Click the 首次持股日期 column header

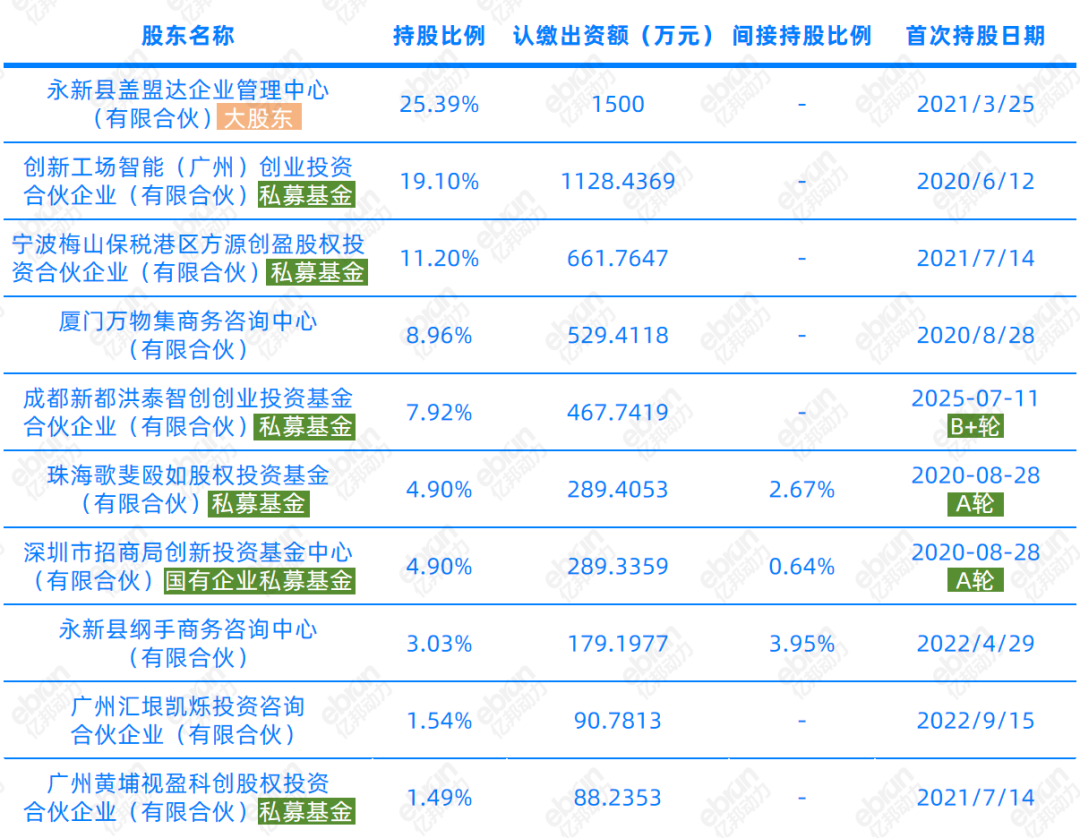coord(975,36)
